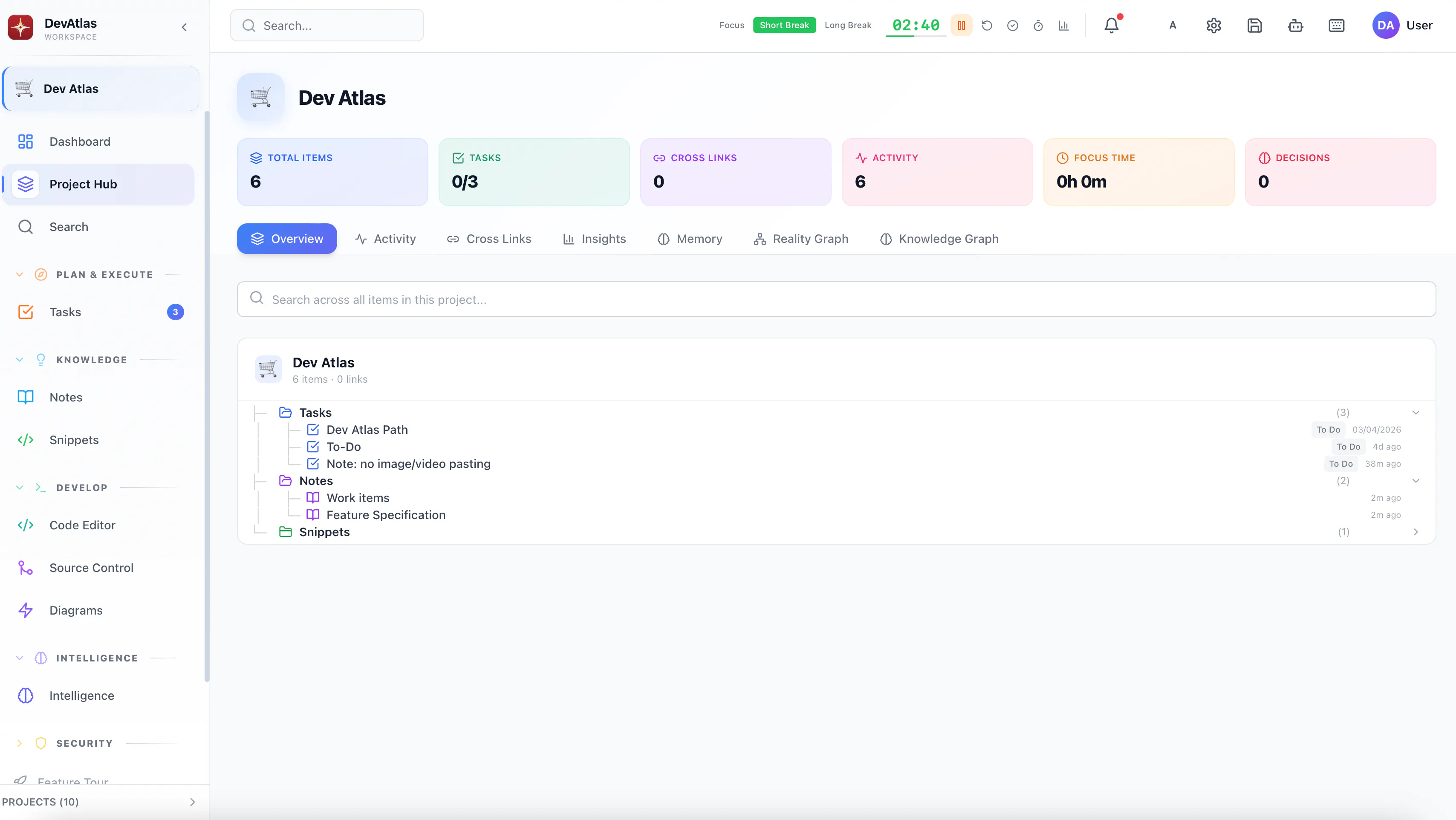Open the Memory tab

[690, 239]
